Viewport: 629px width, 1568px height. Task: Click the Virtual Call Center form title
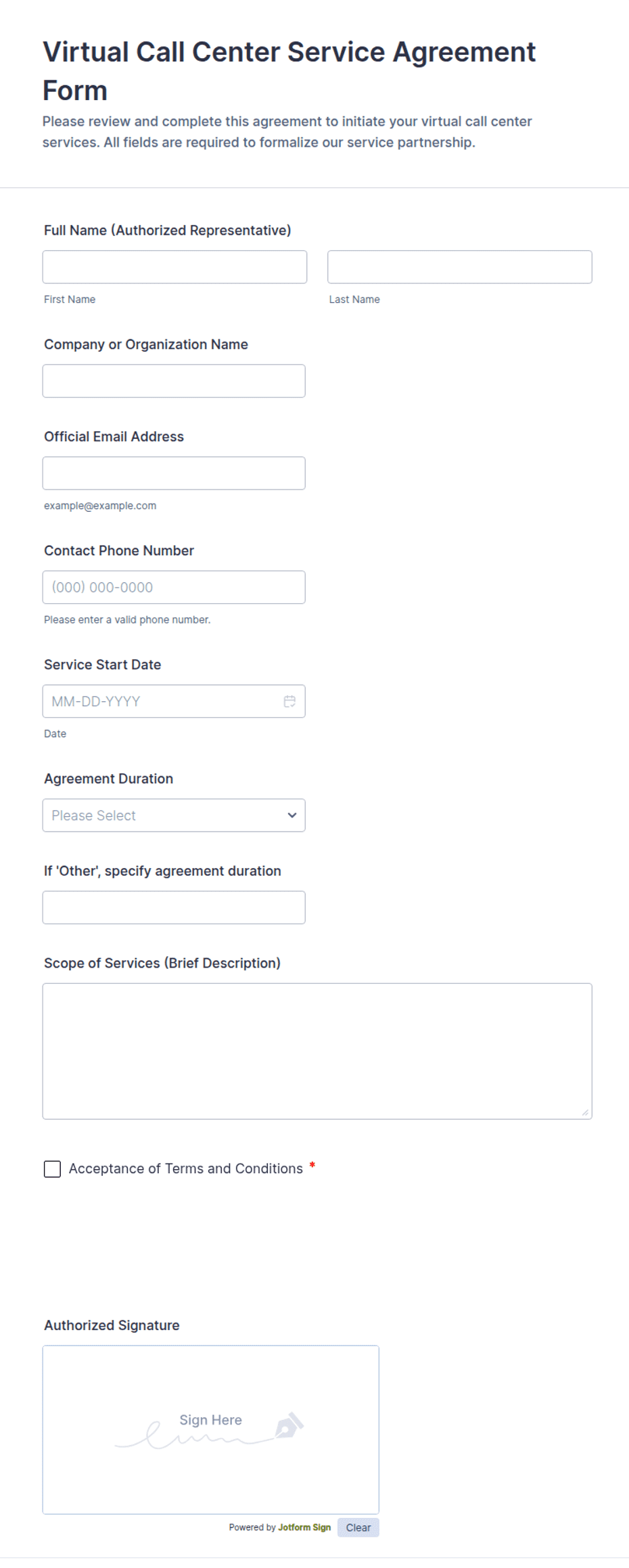click(x=289, y=71)
